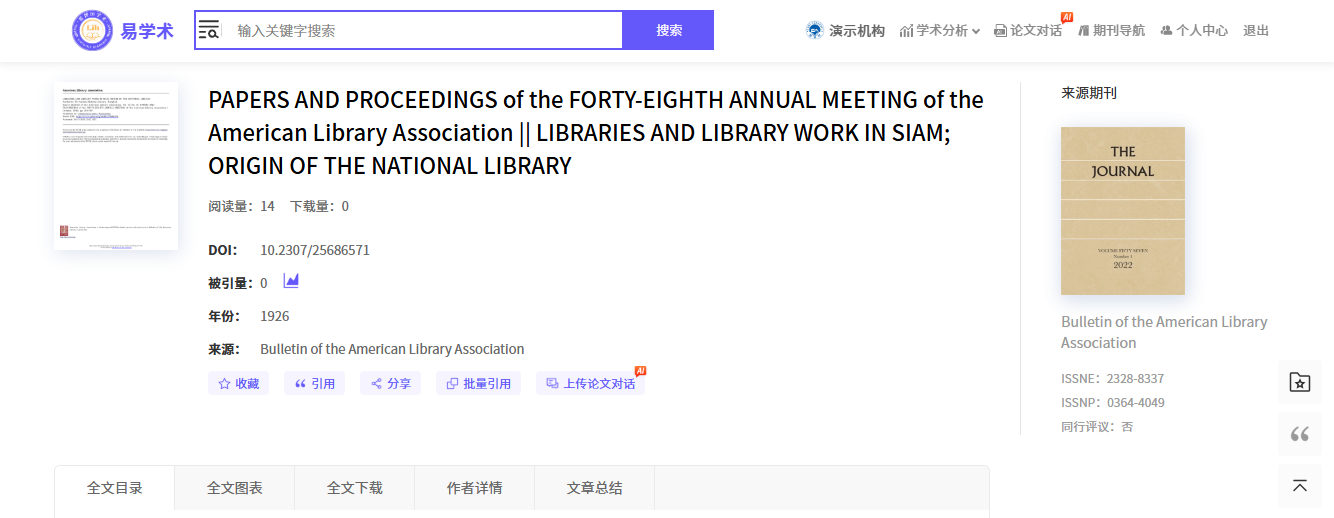Open Bulletin of the American Library Association source link
The height and width of the screenshot is (518, 1334).
(392, 349)
